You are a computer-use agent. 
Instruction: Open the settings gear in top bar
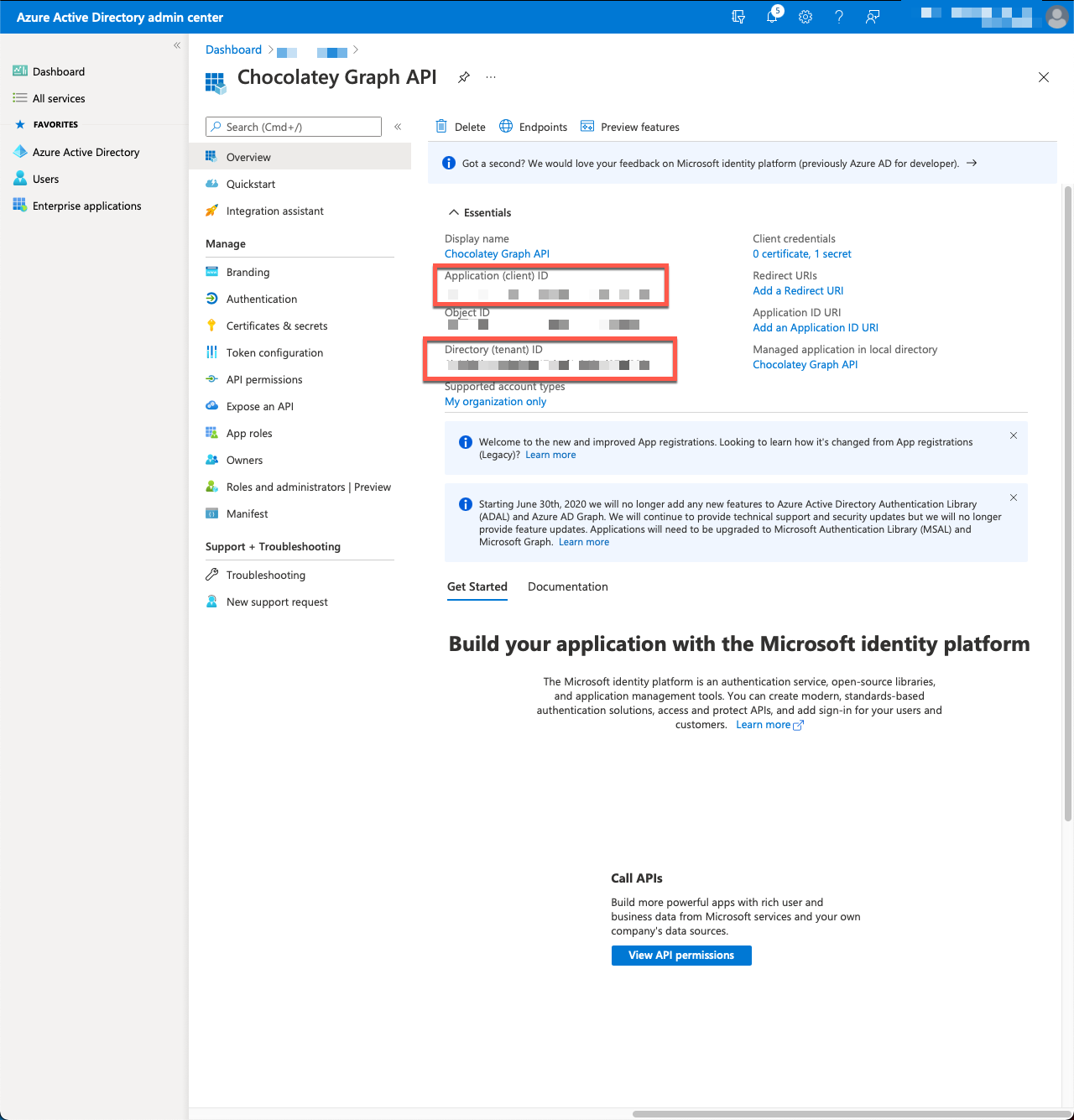pyautogui.click(x=805, y=17)
